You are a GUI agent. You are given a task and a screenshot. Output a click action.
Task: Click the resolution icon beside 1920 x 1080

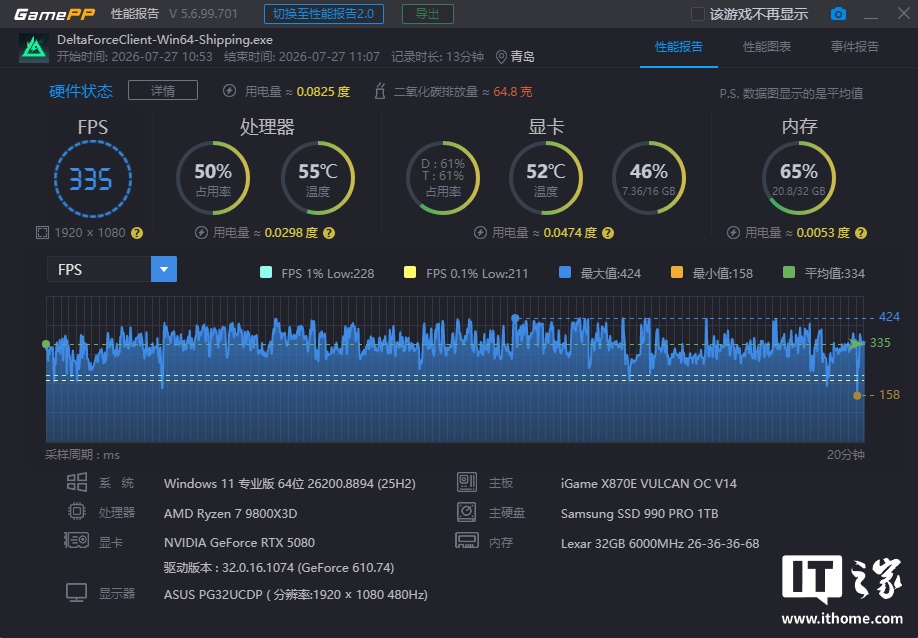tap(42, 233)
